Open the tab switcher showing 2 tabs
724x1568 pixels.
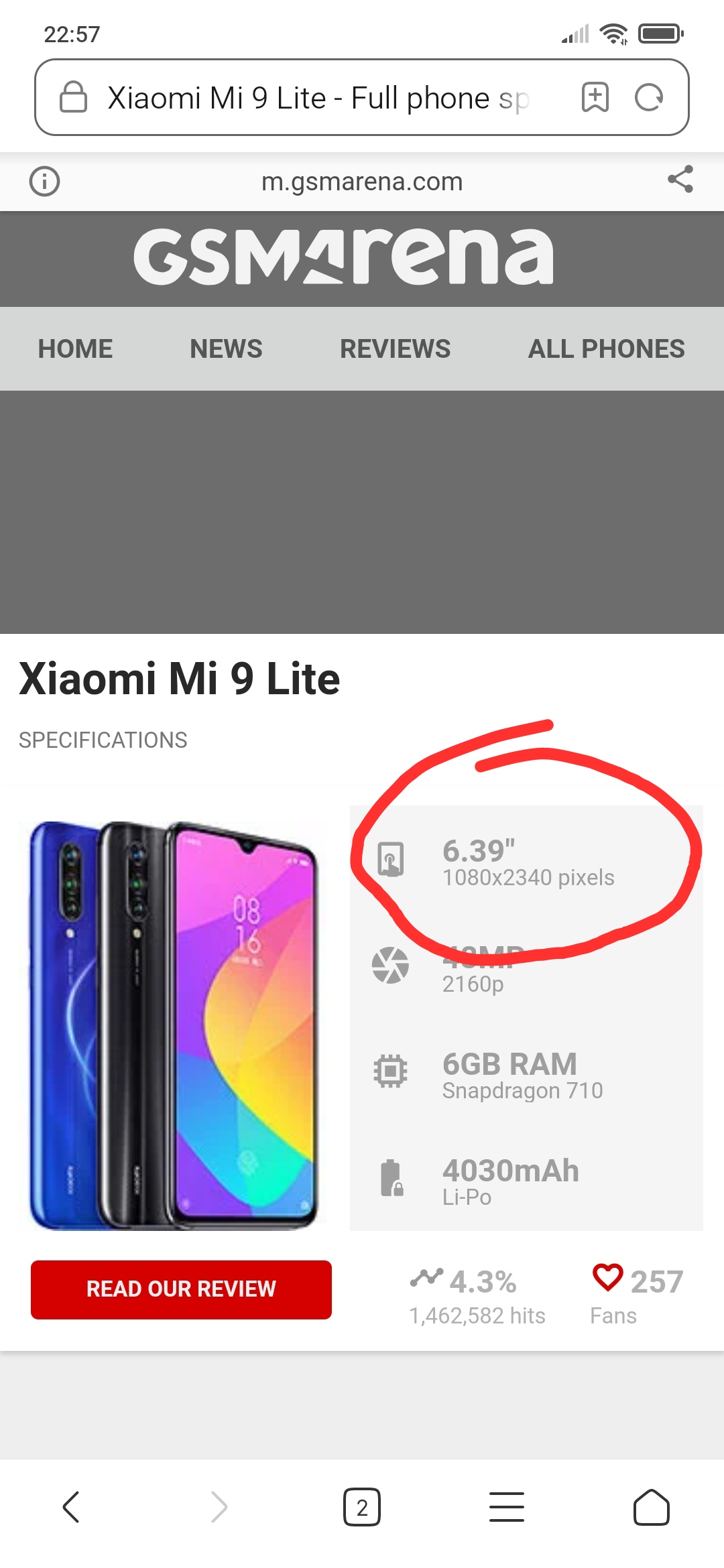click(x=362, y=1507)
